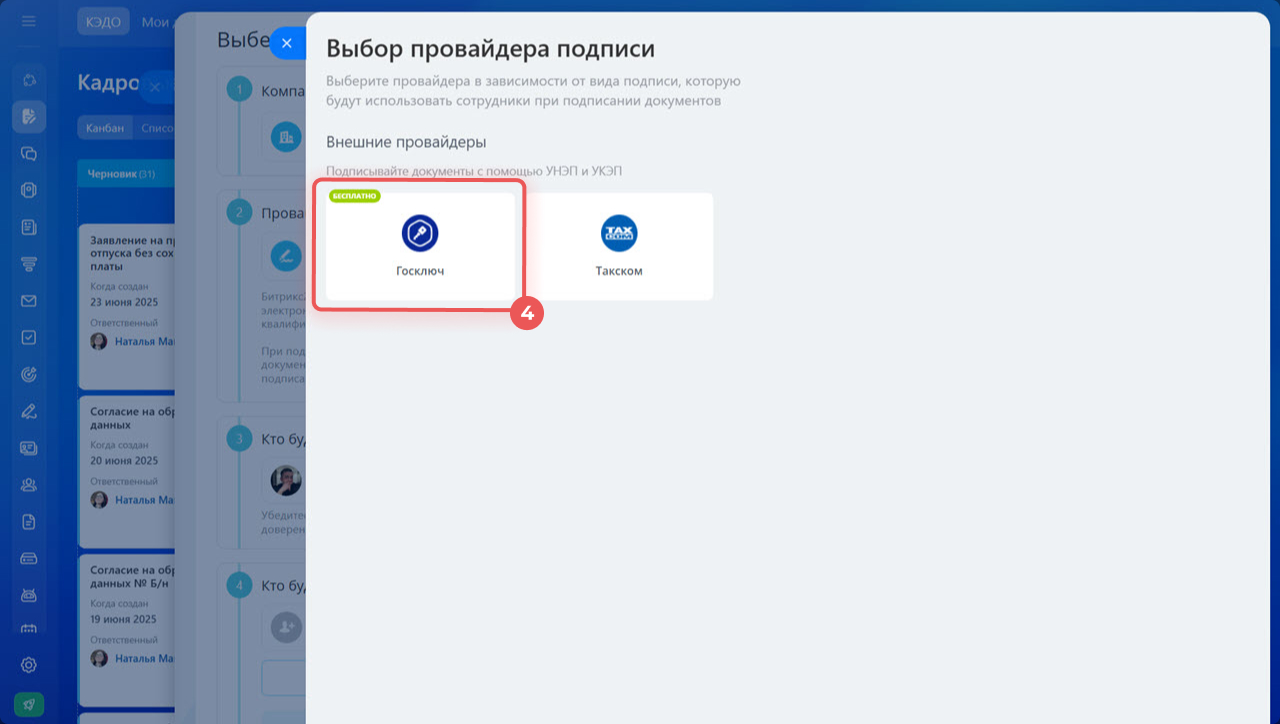Click the Подписывайте документы с помощью УНЭП text

(x=474, y=172)
